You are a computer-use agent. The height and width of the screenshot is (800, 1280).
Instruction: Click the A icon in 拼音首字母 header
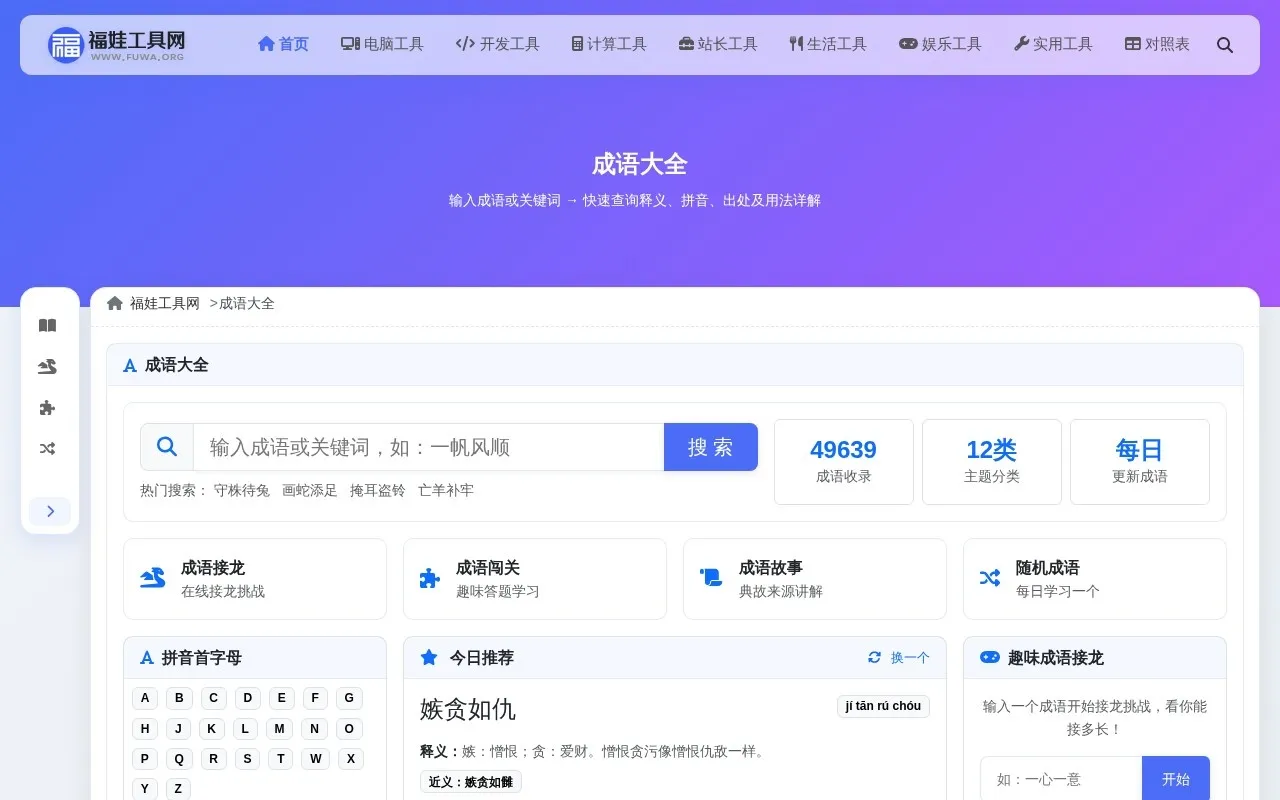(x=147, y=657)
